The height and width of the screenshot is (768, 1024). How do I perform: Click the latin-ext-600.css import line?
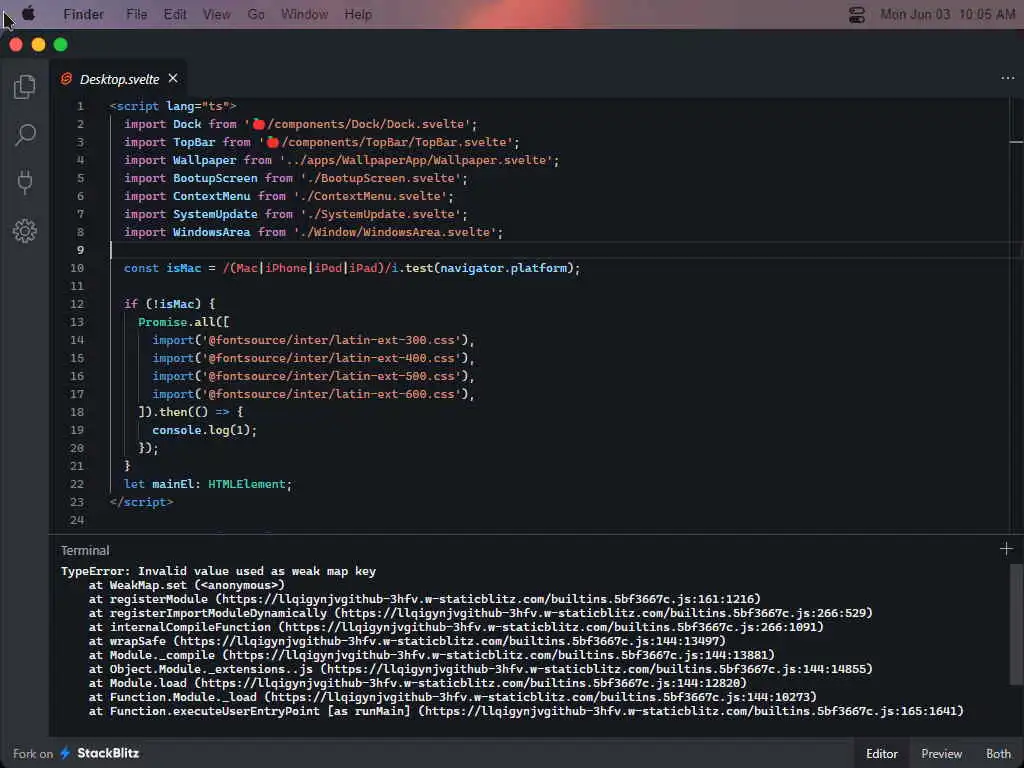[313, 394]
